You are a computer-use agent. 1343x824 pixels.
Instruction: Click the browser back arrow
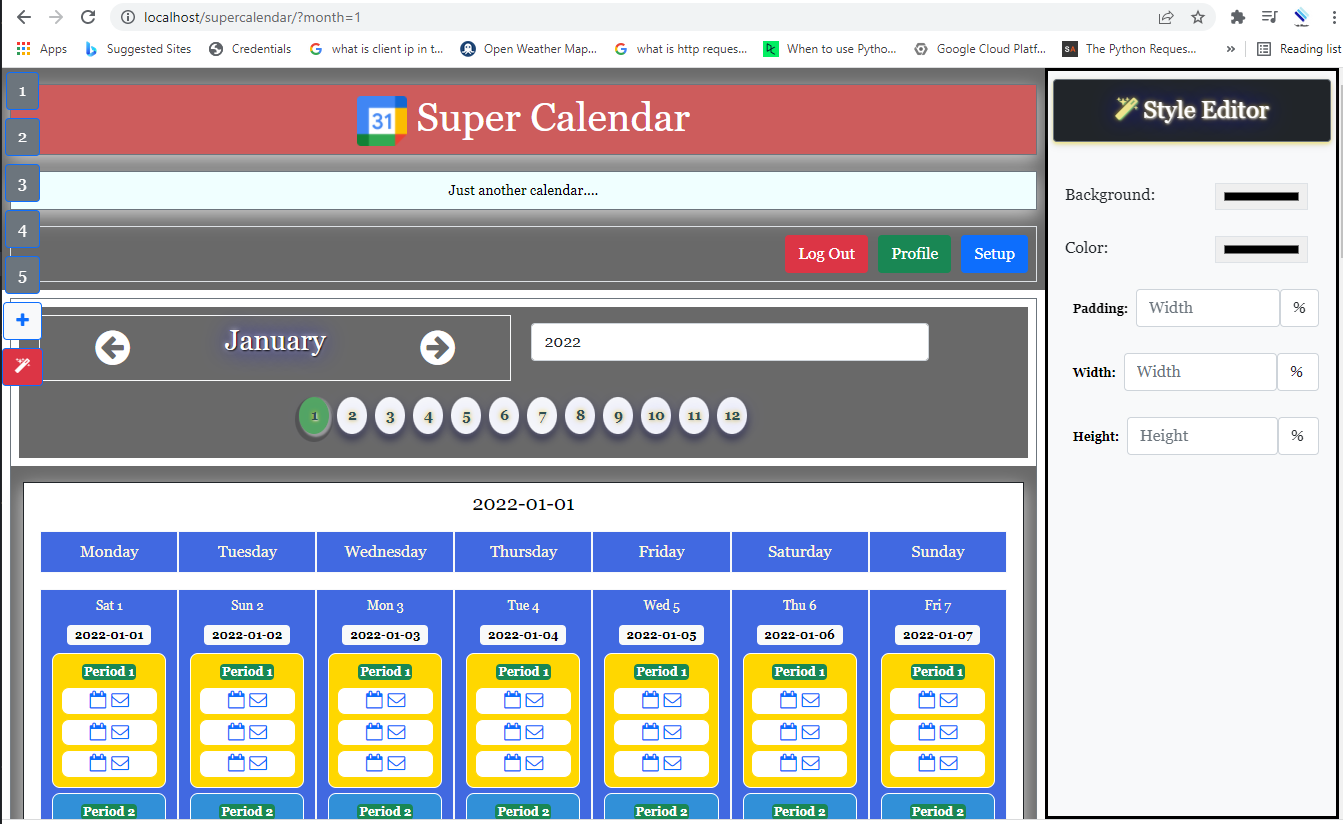click(x=24, y=17)
